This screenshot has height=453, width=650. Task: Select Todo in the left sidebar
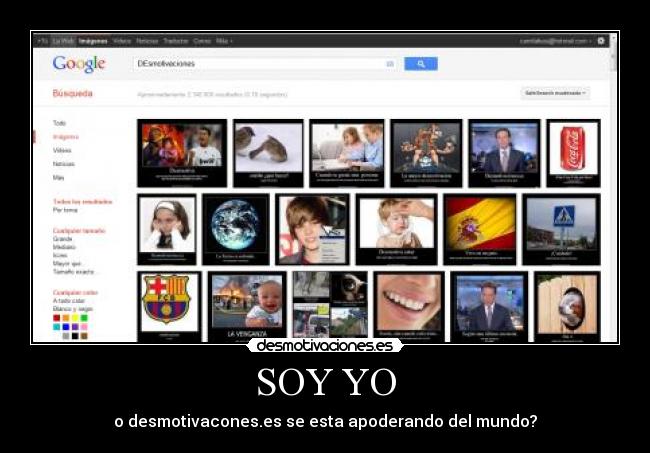pyautogui.click(x=59, y=123)
